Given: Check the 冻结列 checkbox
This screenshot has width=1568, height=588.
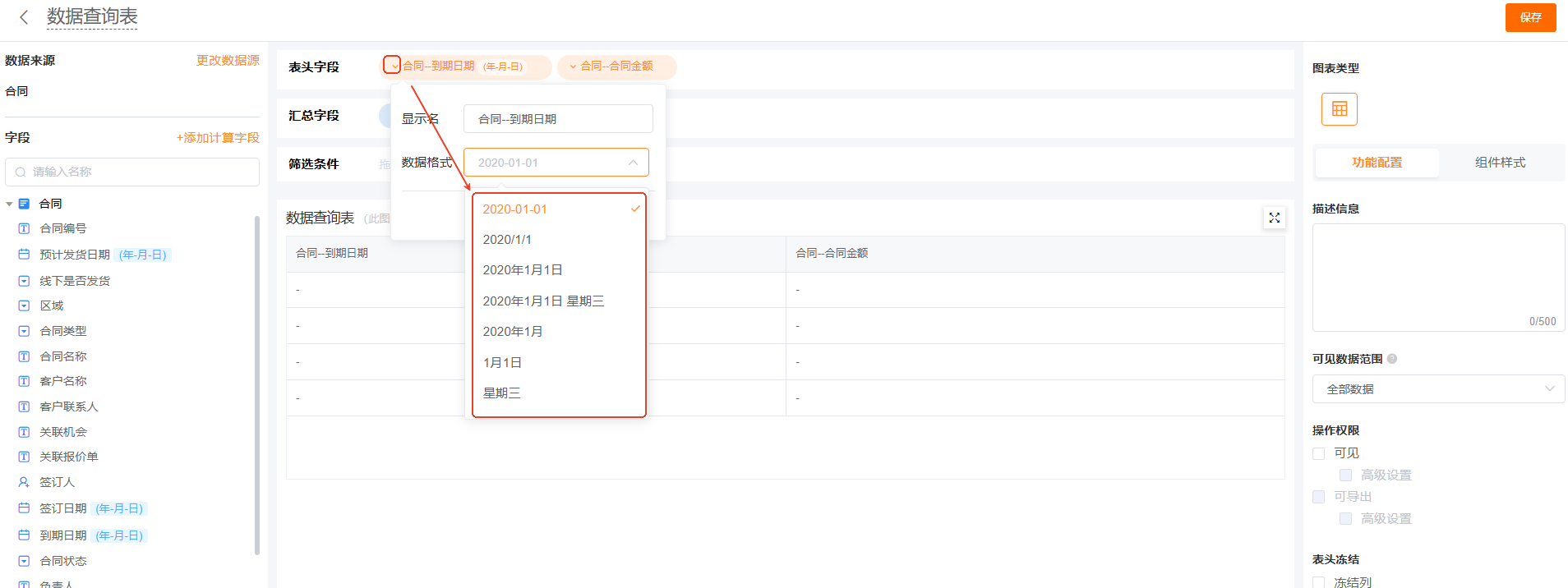Looking at the screenshot, I should point(1319,582).
